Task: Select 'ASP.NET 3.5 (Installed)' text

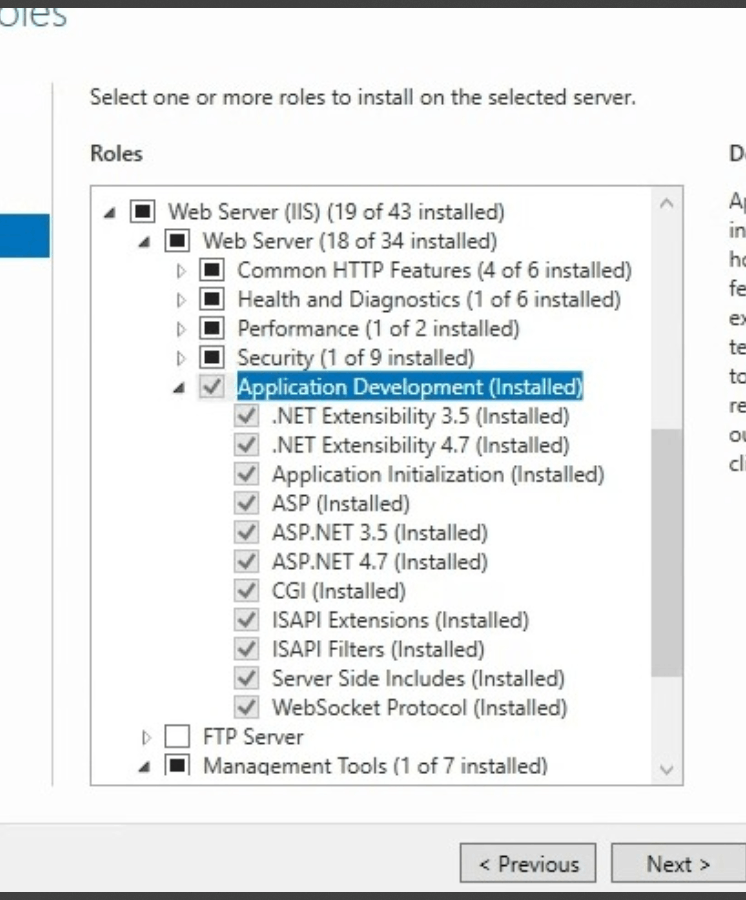Action: (380, 533)
